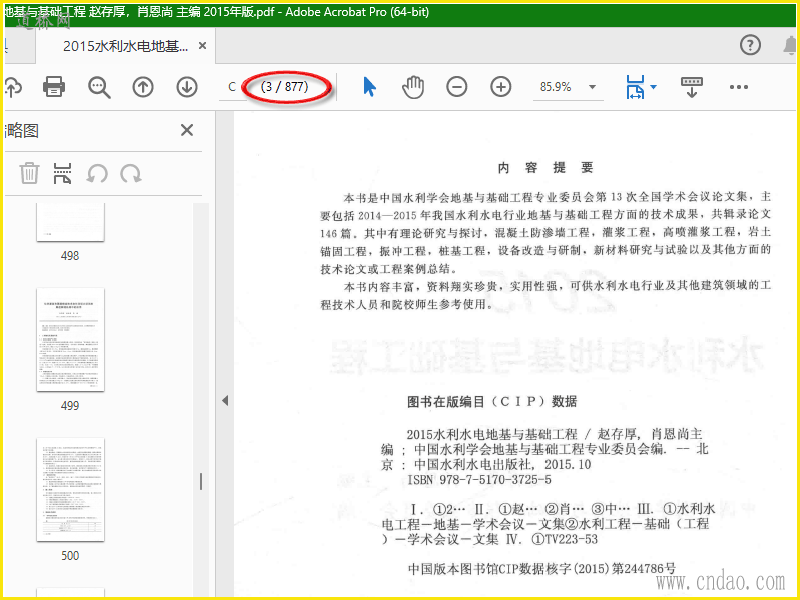Click the cloud upload icon
The image size is (800, 600).
pos(12,87)
